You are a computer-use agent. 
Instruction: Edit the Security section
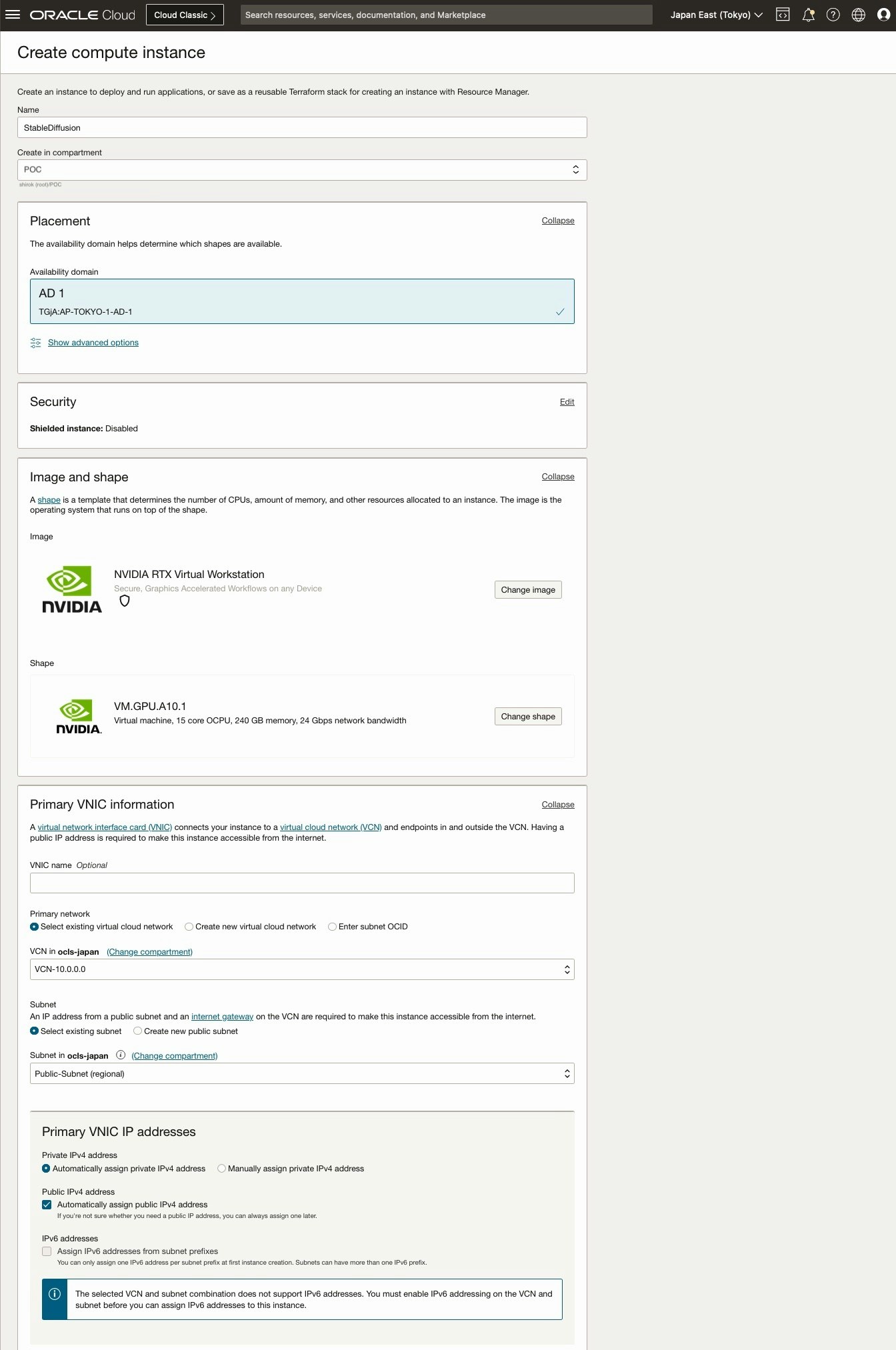pyautogui.click(x=567, y=402)
